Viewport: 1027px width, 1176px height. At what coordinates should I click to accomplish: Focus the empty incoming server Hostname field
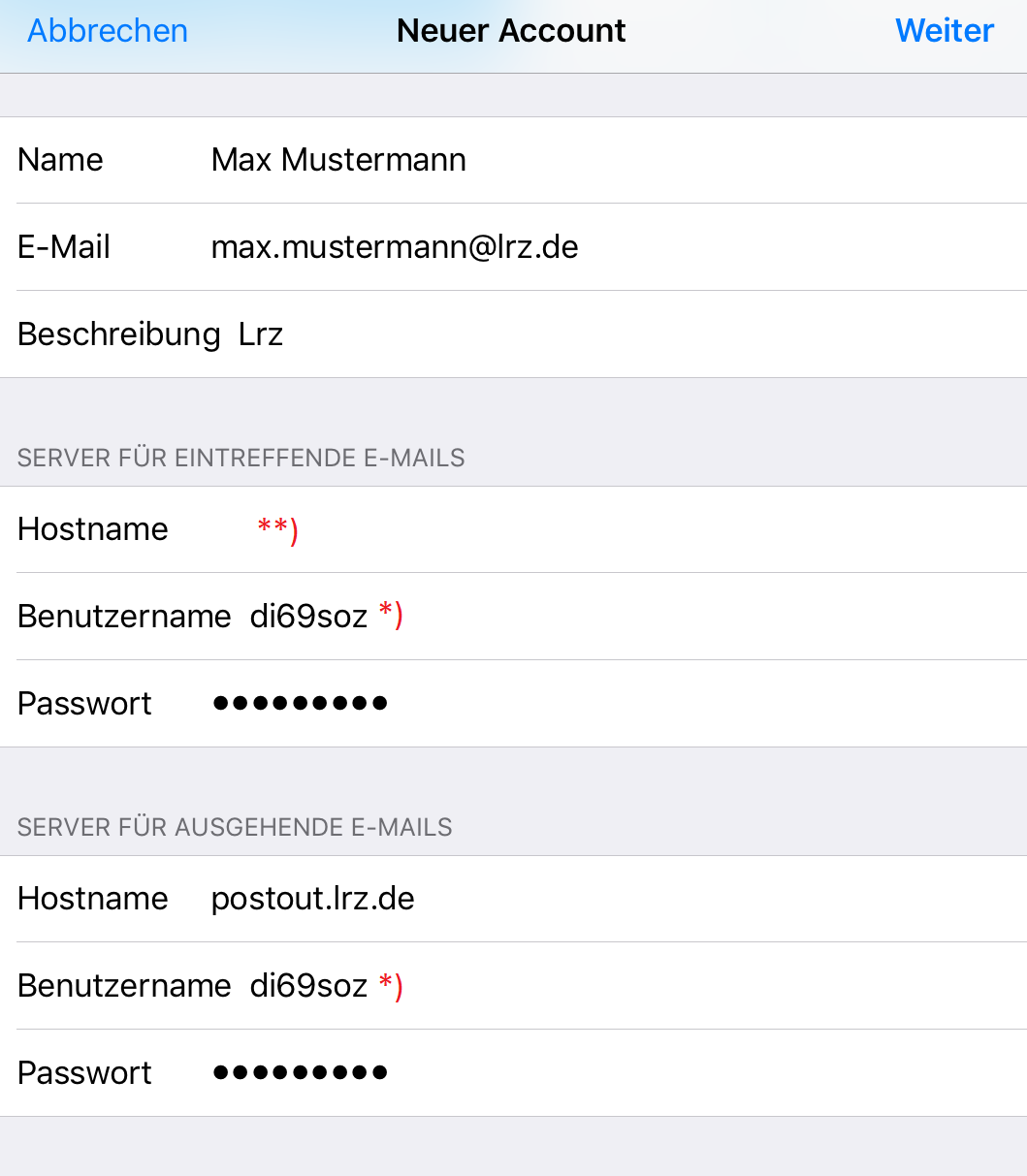(x=582, y=529)
